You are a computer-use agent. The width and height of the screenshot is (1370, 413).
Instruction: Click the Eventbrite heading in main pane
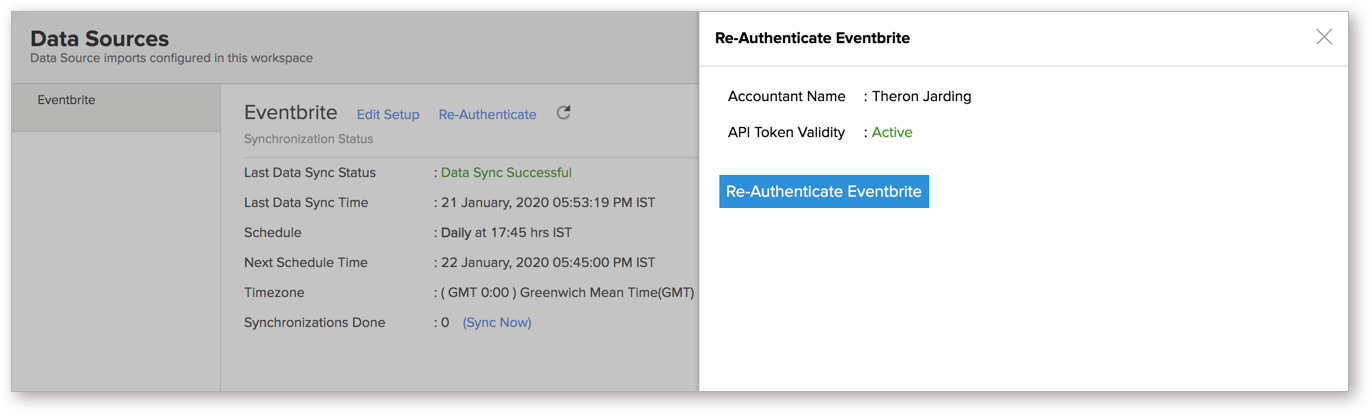(x=291, y=113)
